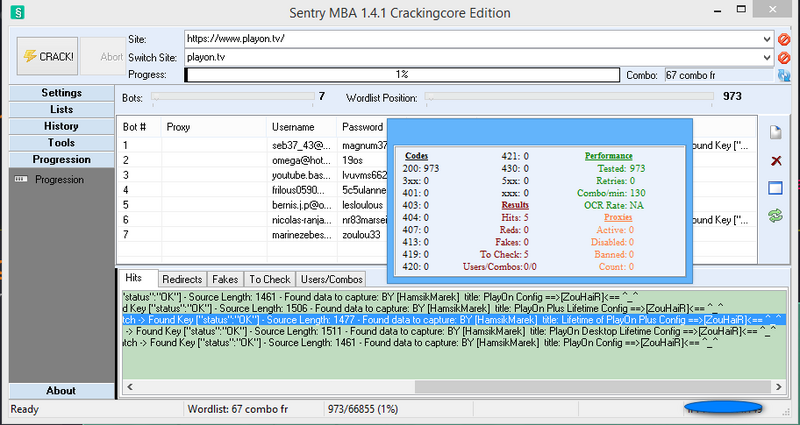Click the Progression item icon in sidebar tree

click(x=21, y=180)
